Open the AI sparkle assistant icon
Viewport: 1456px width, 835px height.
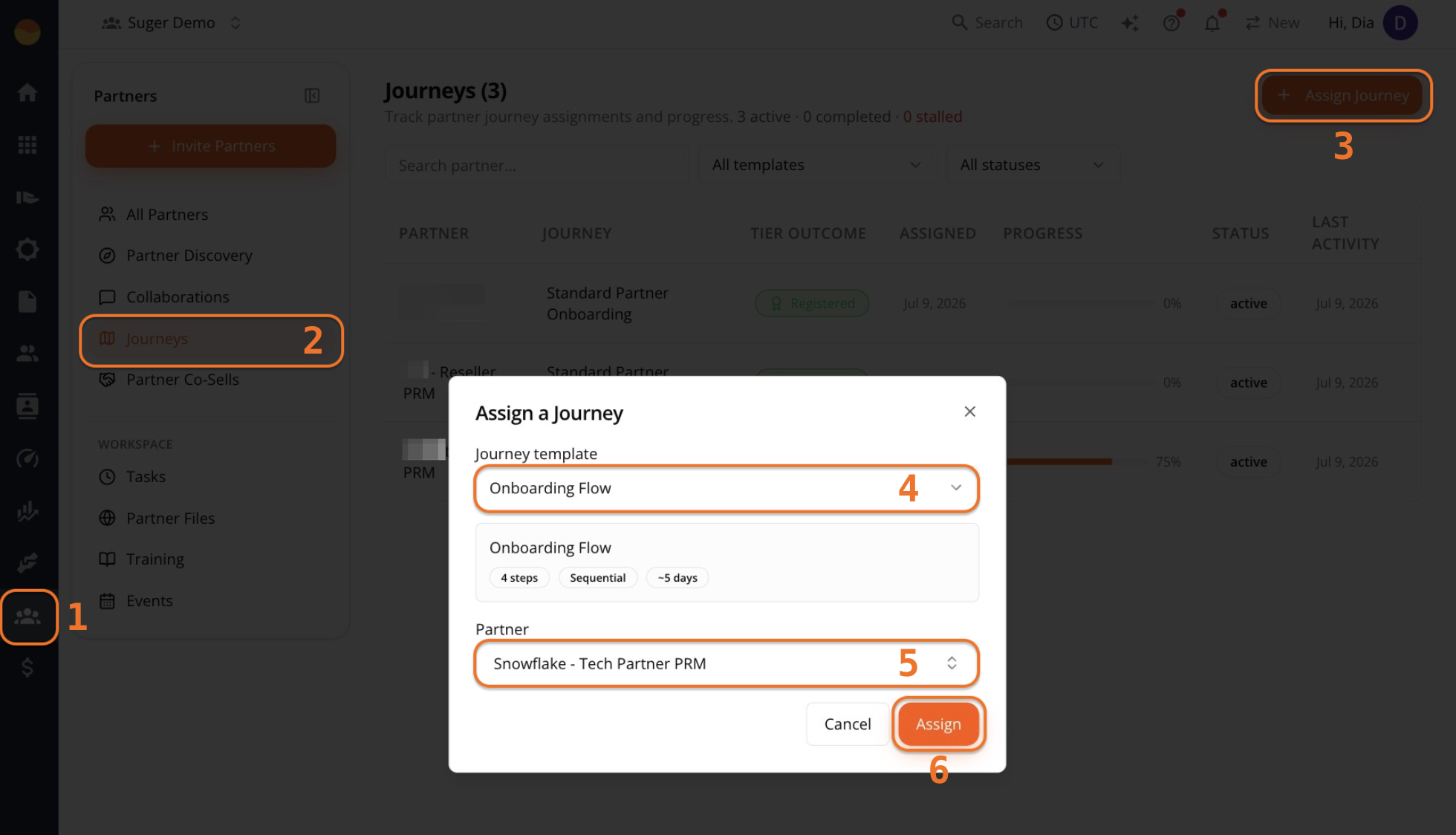click(1130, 23)
